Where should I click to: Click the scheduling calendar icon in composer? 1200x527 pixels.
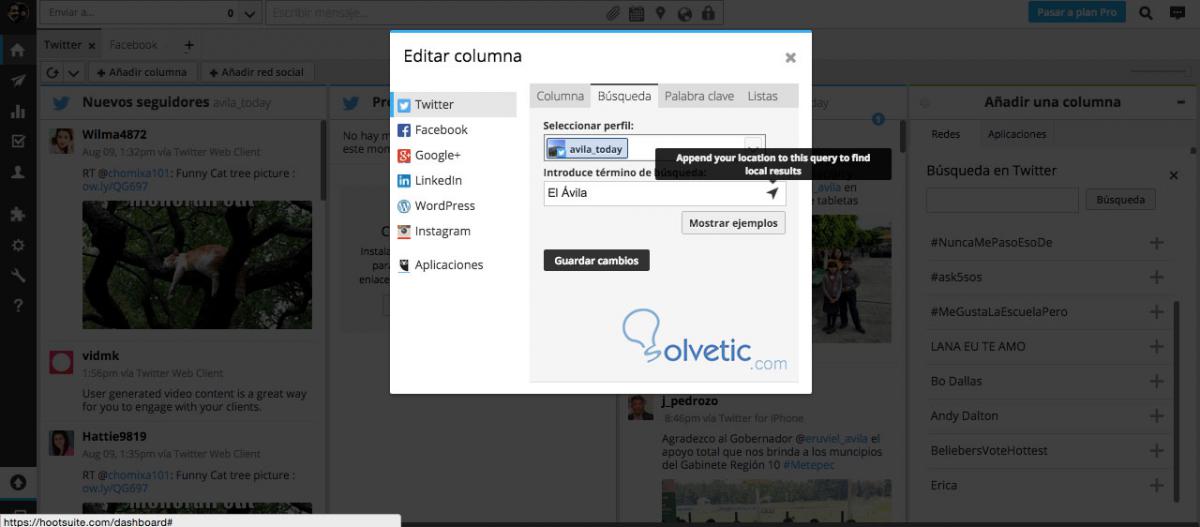tap(637, 14)
